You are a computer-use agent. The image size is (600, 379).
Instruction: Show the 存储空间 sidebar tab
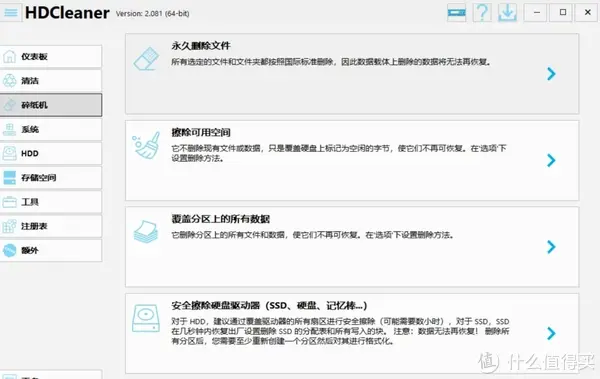tap(51, 178)
